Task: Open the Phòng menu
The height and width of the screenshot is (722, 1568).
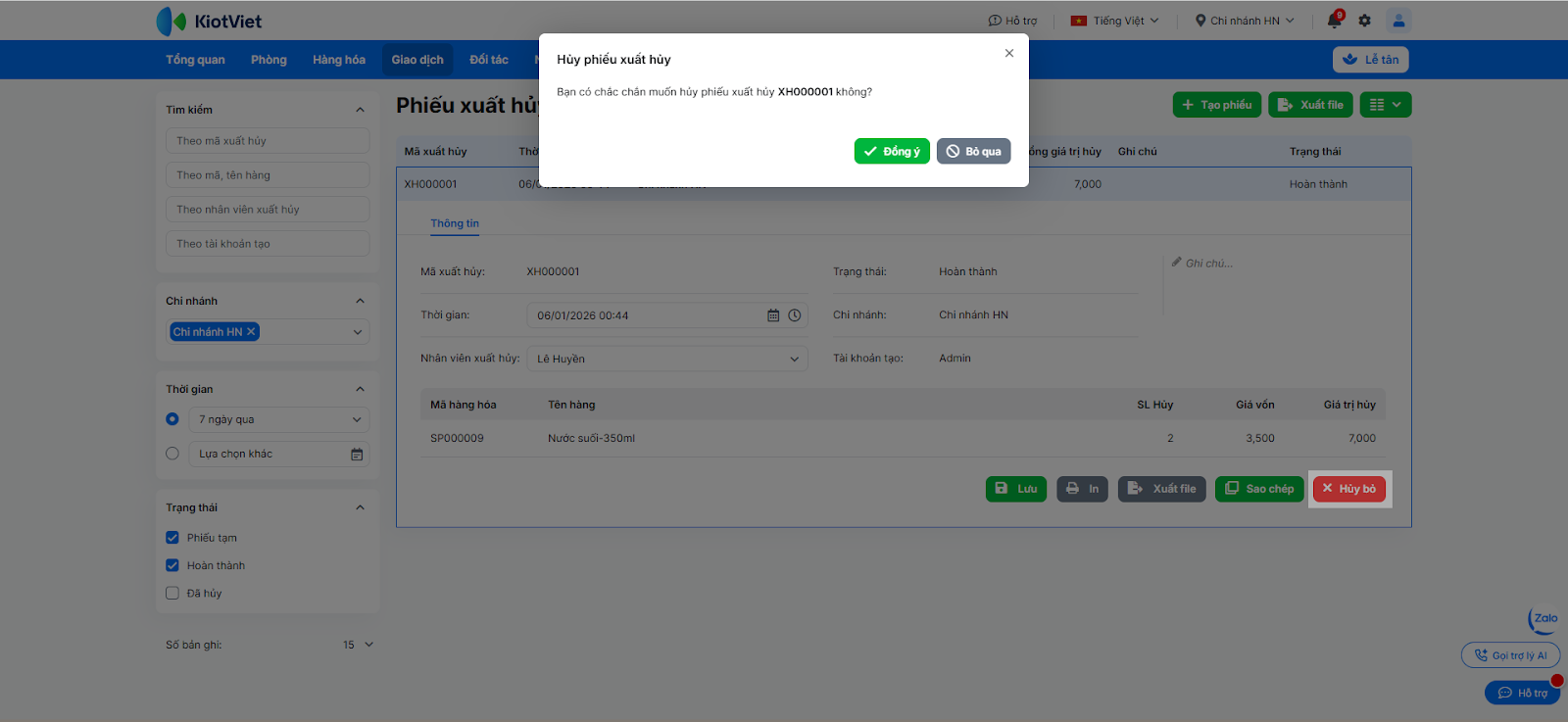Action: (269, 60)
